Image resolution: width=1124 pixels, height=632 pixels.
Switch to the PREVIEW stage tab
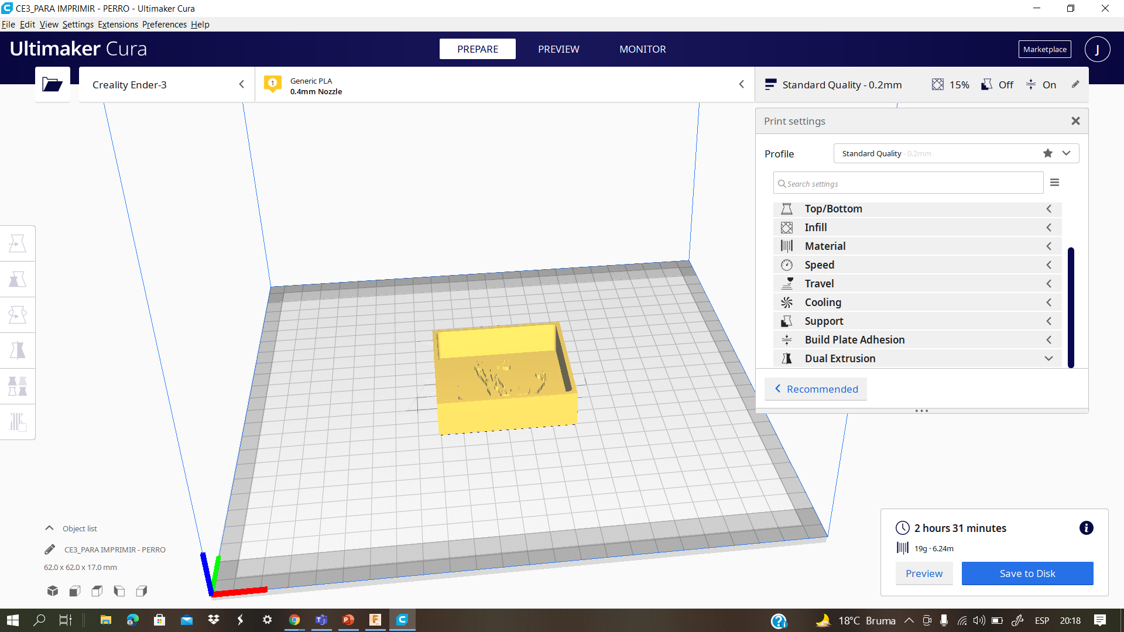coord(558,49)
